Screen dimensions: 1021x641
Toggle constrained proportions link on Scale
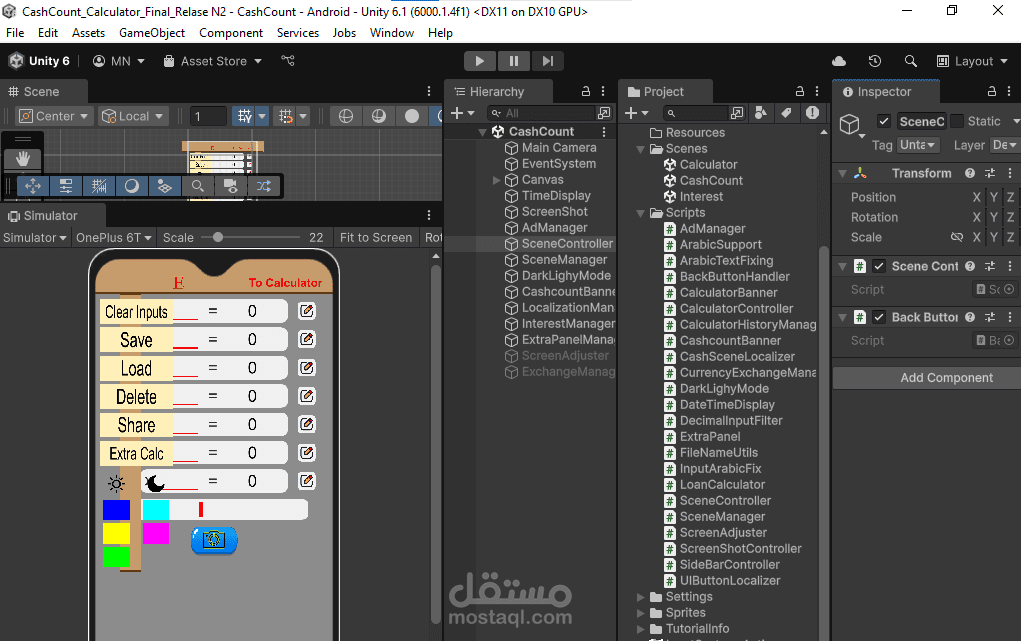pos(957,237)
